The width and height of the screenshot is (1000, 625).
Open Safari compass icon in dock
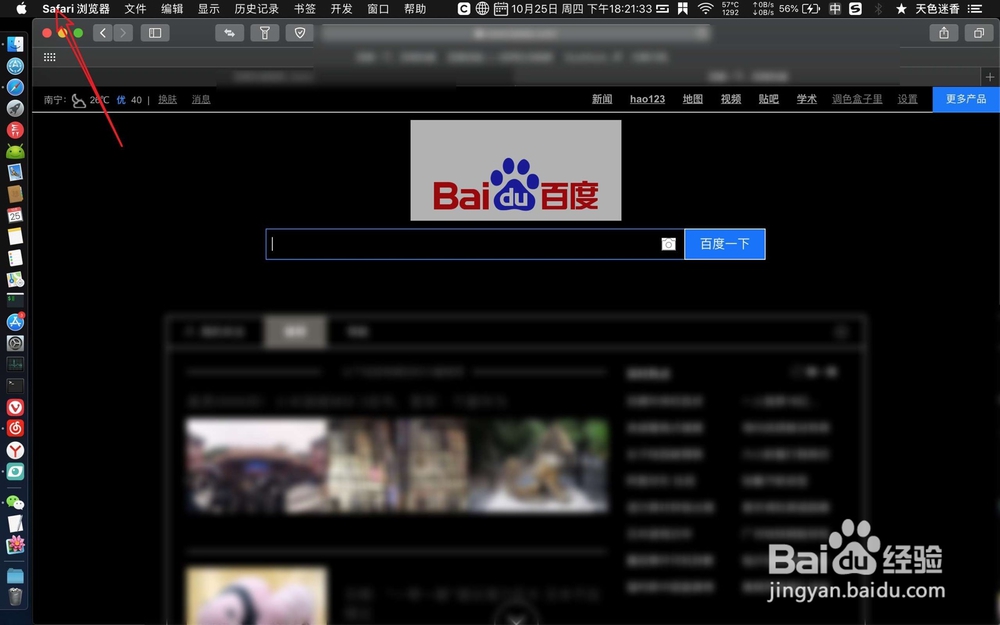tap(15, 87)
